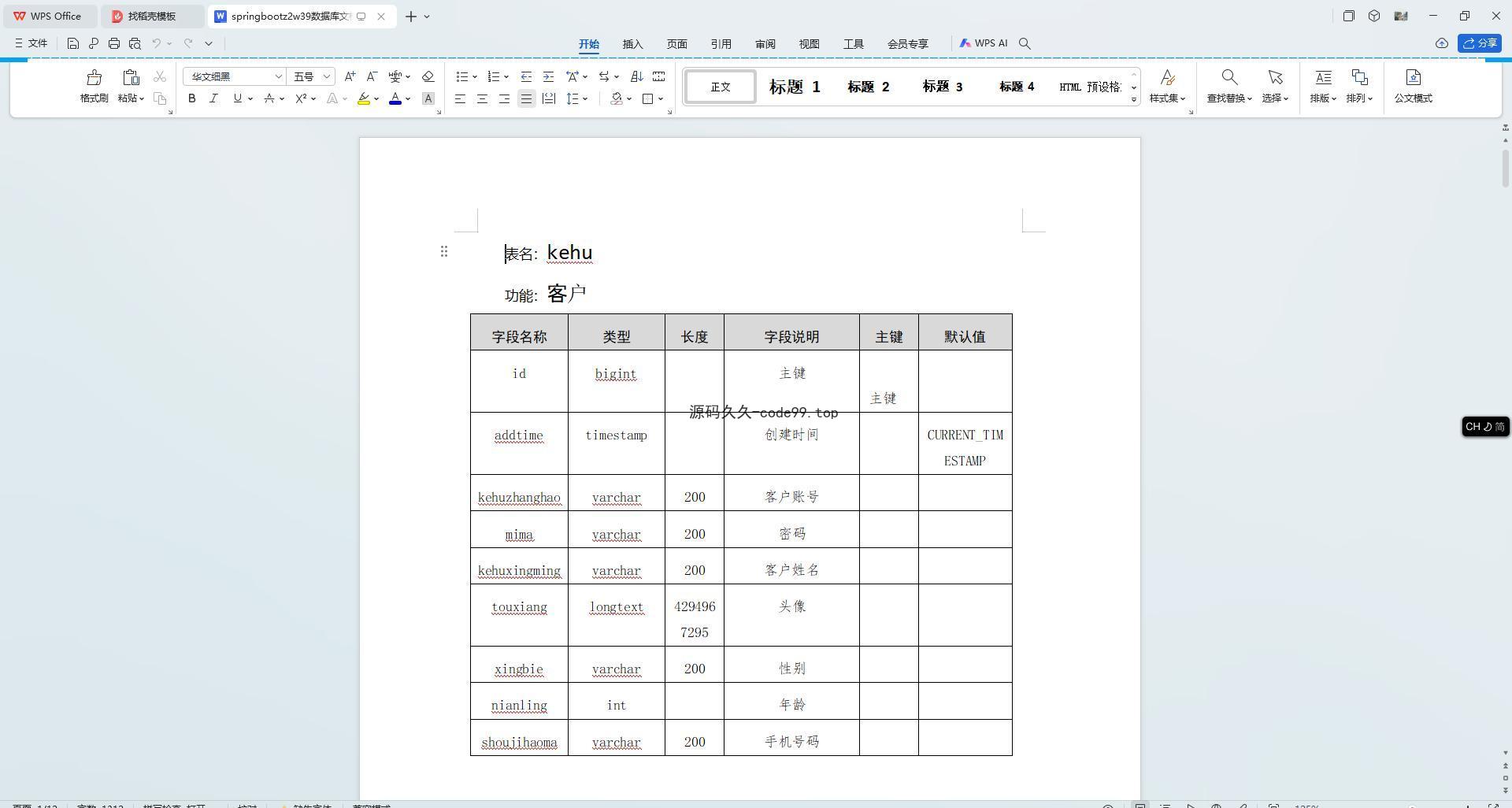Click the vertical scrollbar thumb
The width and height of the screenshot is (1512, 808).
click(x=1506, y=167)
